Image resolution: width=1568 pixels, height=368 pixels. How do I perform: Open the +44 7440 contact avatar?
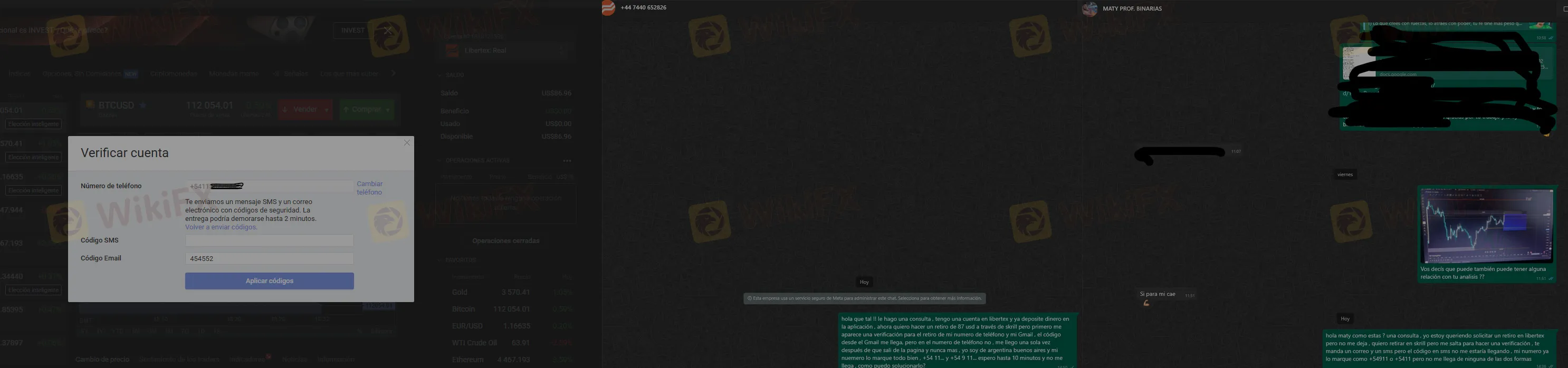(x=609, y=8)
